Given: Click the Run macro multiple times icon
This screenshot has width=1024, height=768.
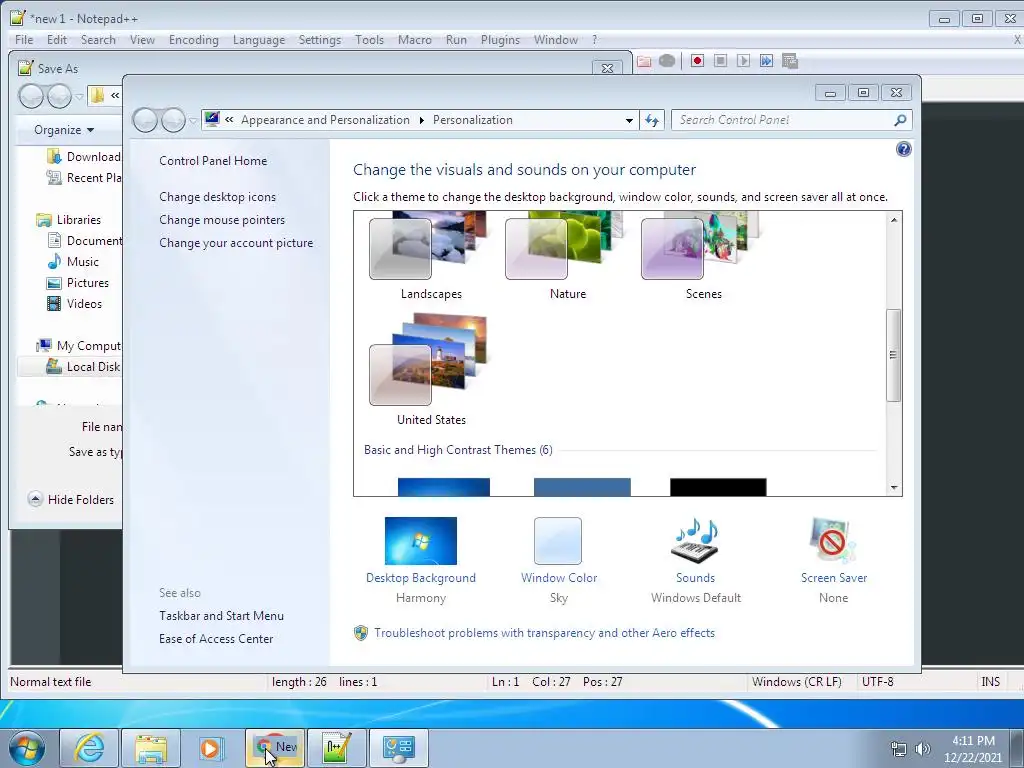Looking at the screenshot, I should [x=766, y=61].
